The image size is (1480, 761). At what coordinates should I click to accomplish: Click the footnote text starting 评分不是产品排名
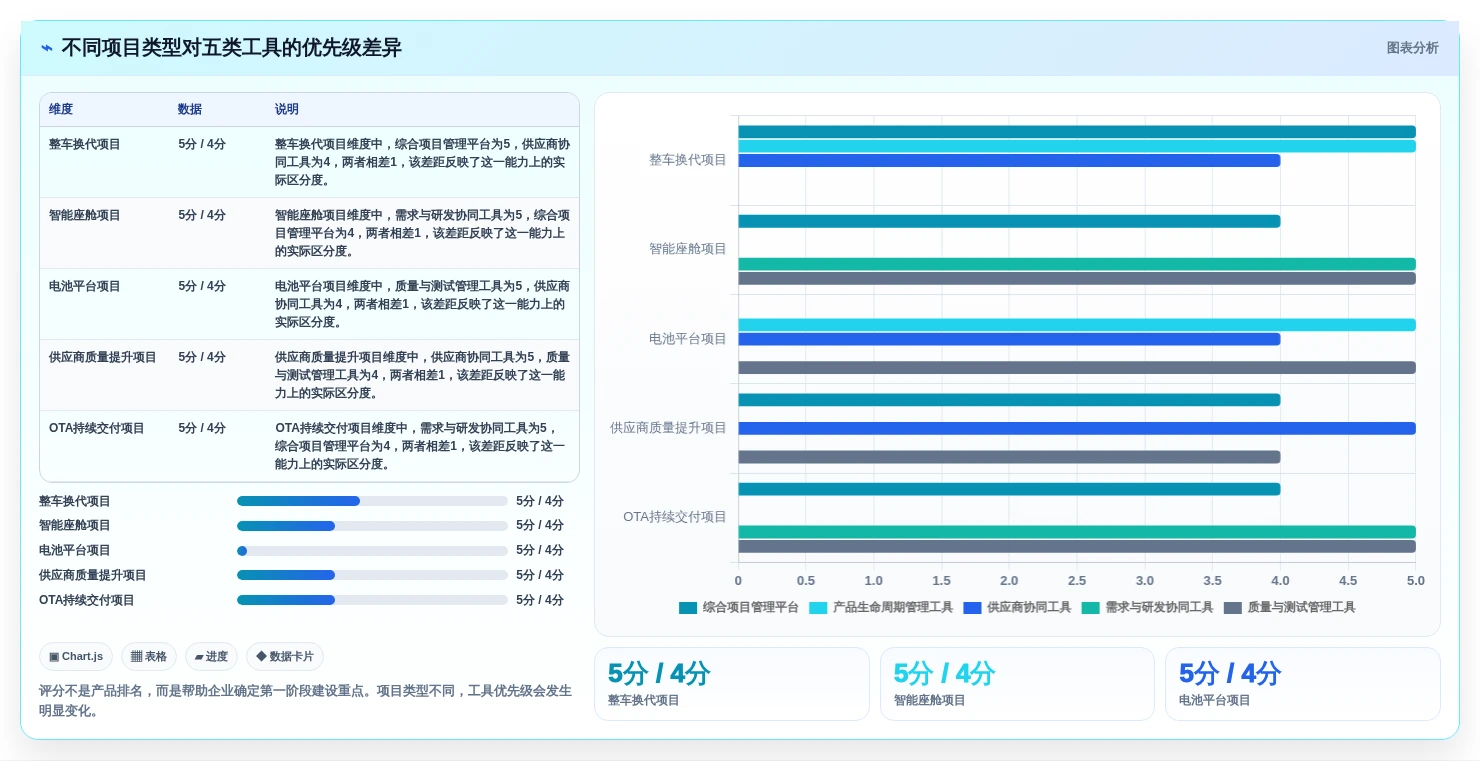click(x=305, y=700)
